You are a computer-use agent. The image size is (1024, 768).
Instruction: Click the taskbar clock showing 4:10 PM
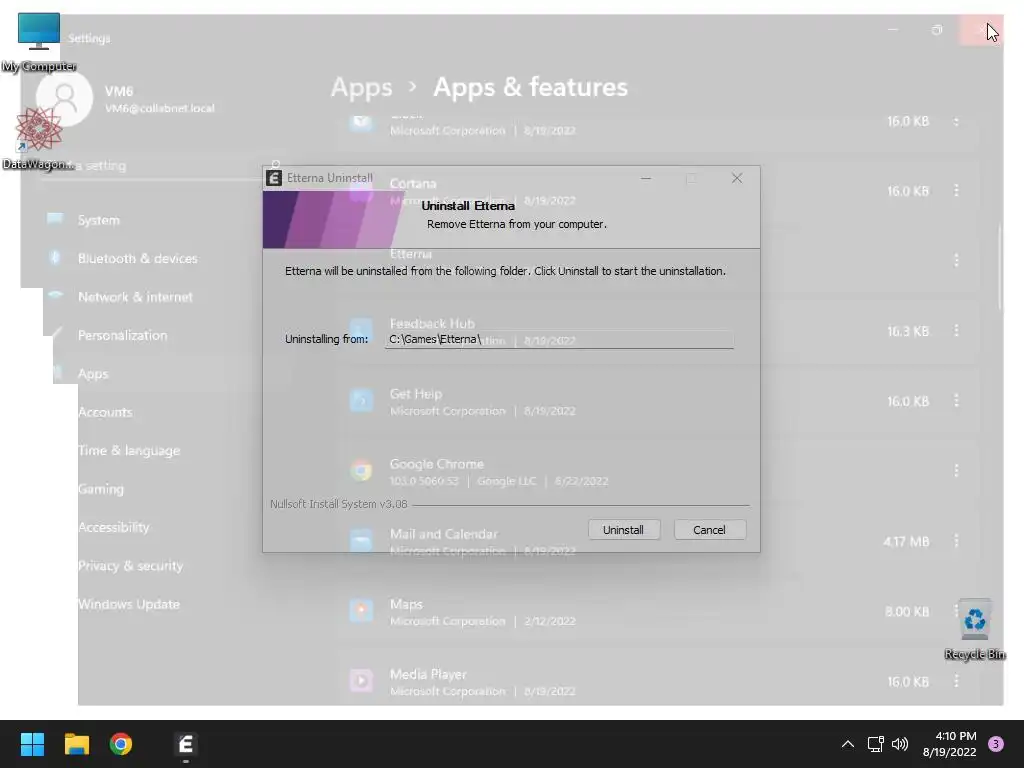click(949, 744)
